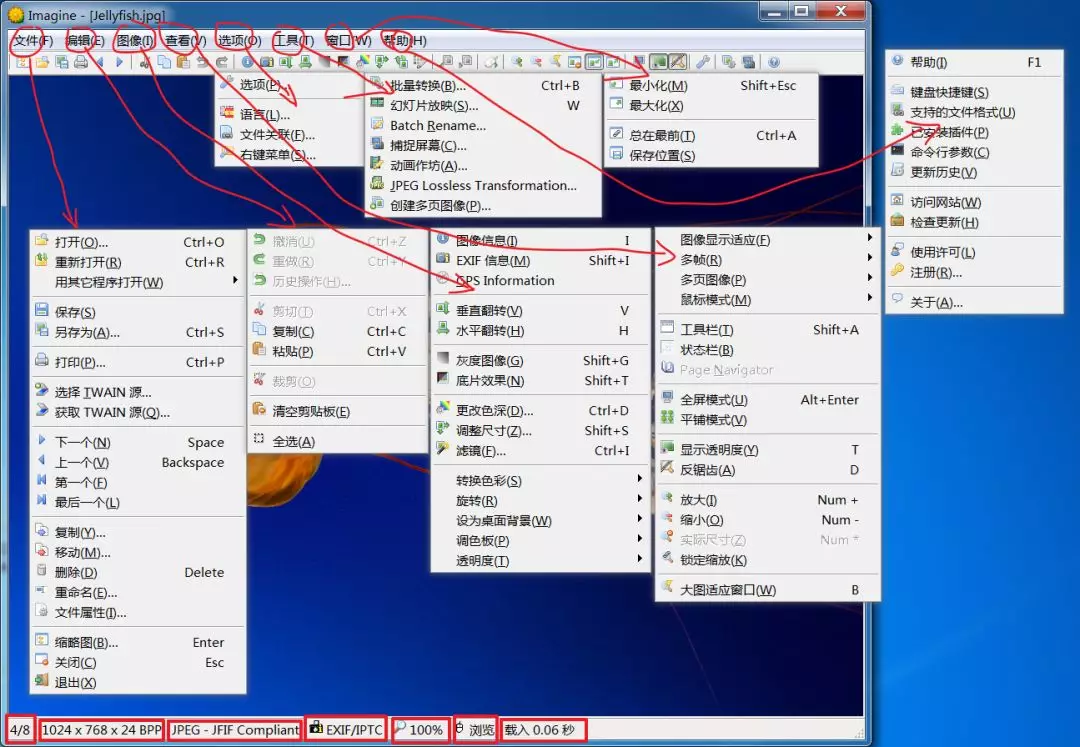Click the icon beside 检查更新(H)

click(897, 220)
